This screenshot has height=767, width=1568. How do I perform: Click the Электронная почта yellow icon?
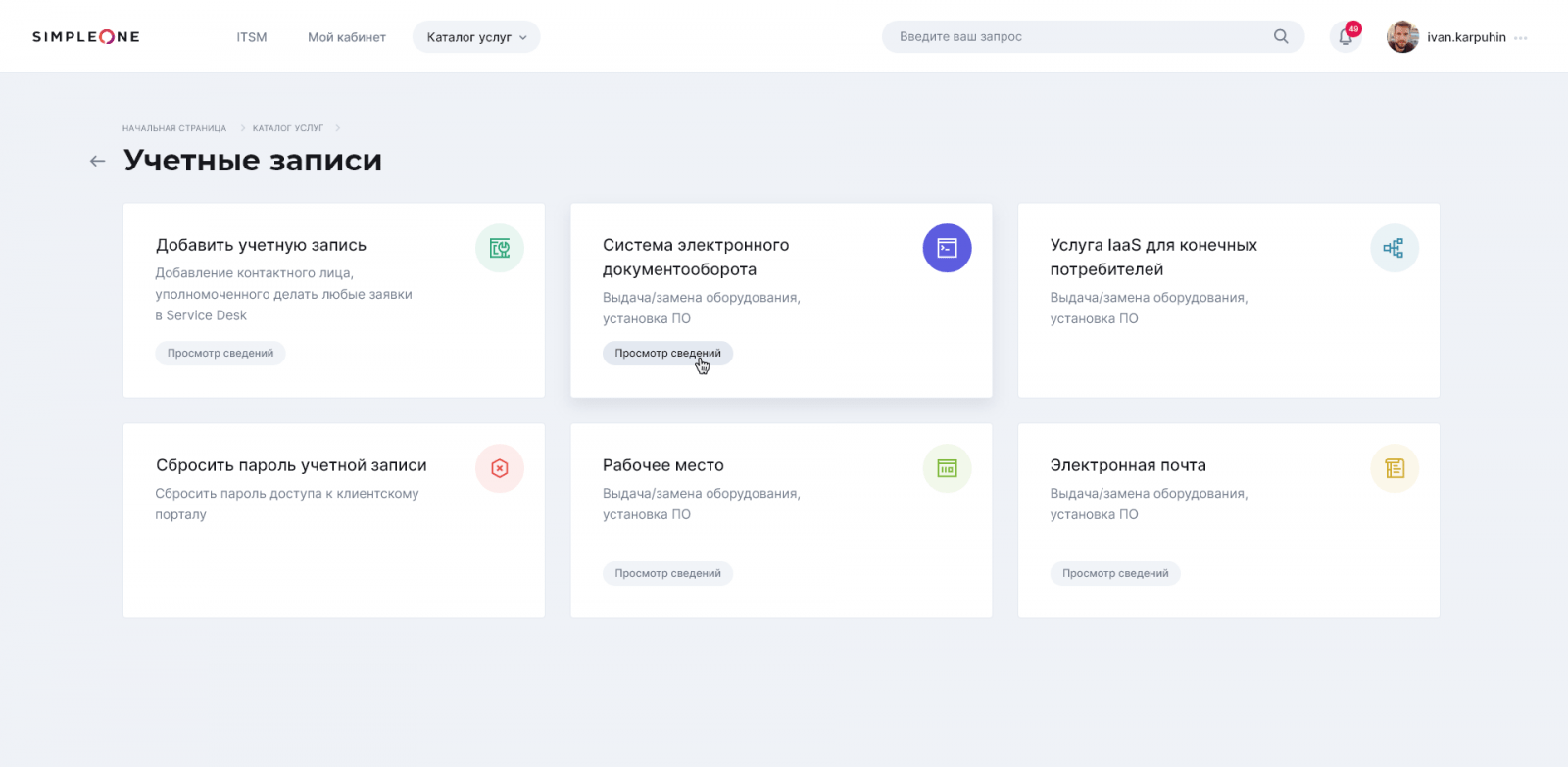coord(1394,468)
